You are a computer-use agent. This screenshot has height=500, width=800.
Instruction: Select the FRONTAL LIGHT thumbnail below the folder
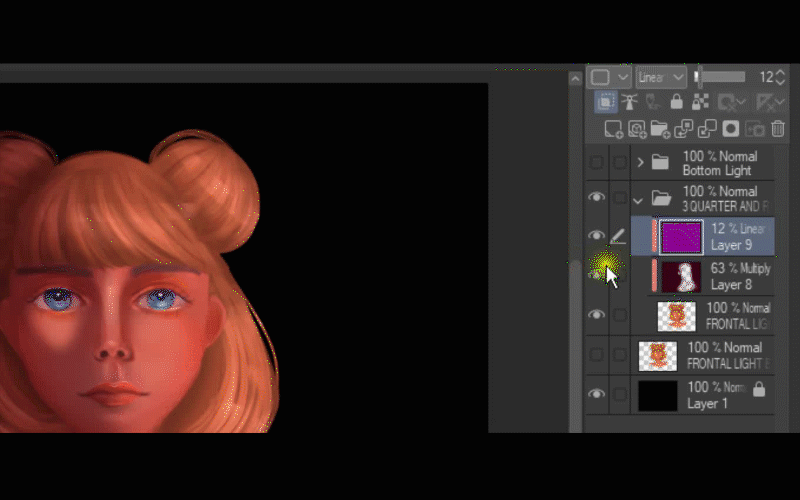coord(658,356)
